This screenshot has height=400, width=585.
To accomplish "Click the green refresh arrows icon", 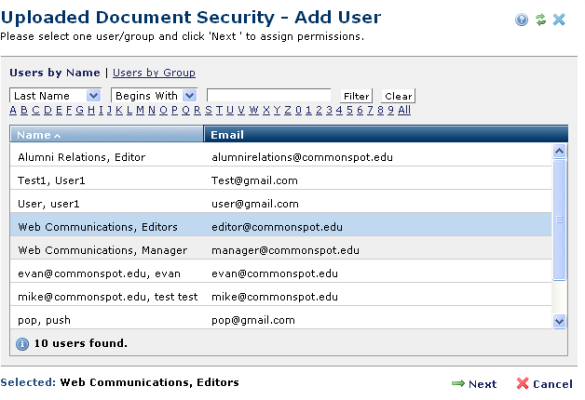I will click(541, 19).
